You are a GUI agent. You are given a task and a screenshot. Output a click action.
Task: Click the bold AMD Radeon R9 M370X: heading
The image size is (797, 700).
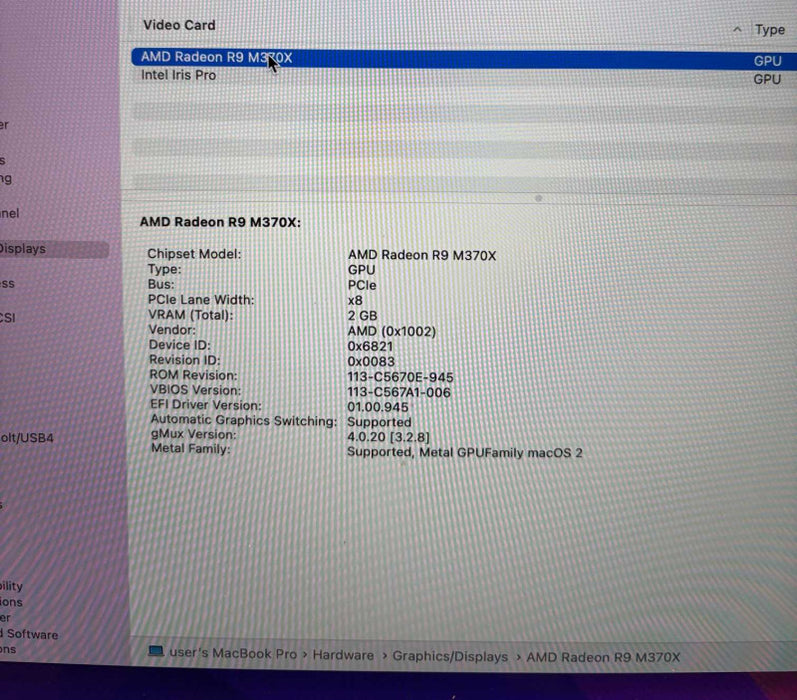click(x=220, y=222)
